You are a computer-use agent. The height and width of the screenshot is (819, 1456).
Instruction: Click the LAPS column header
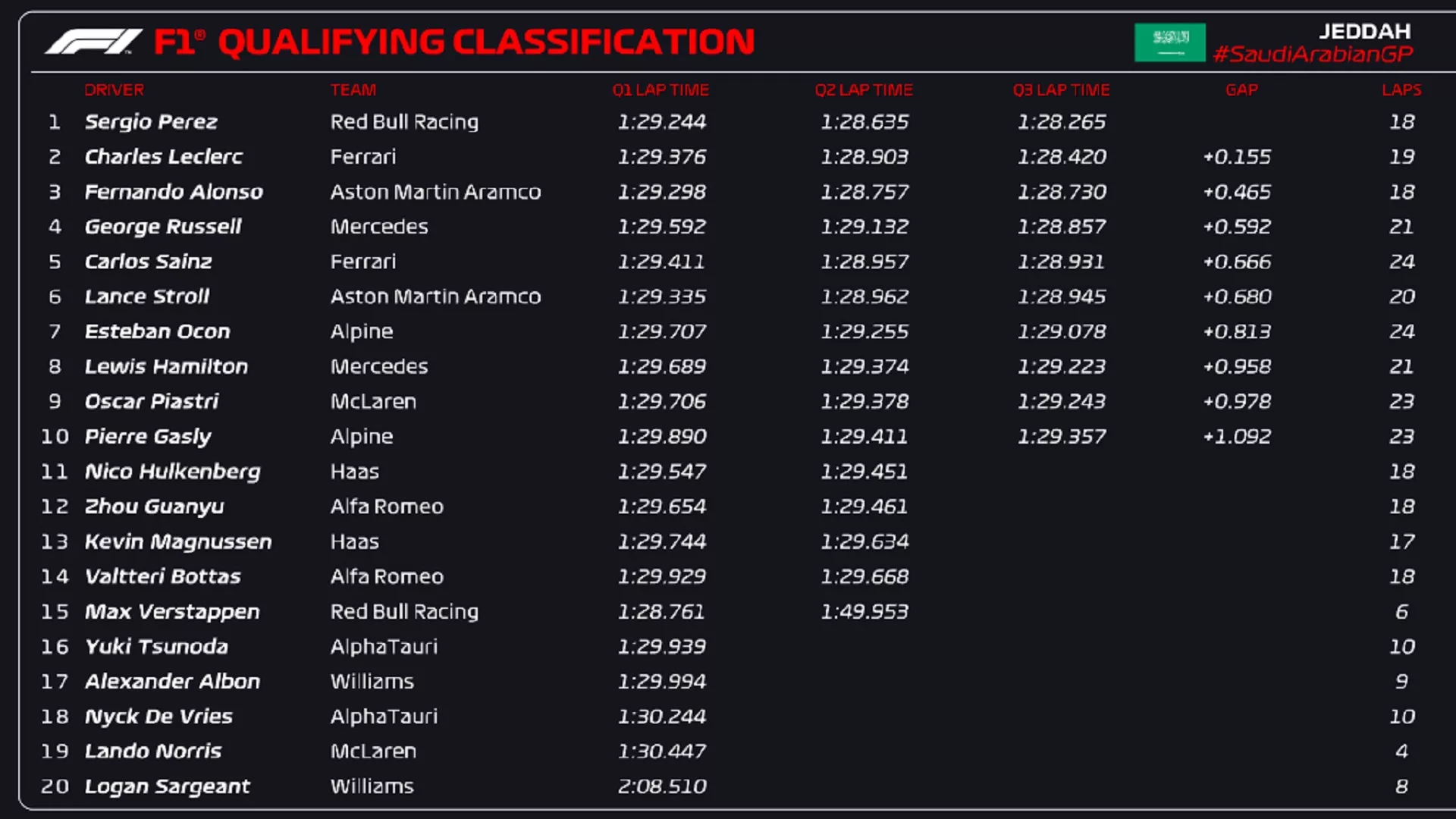point(1401,89)
